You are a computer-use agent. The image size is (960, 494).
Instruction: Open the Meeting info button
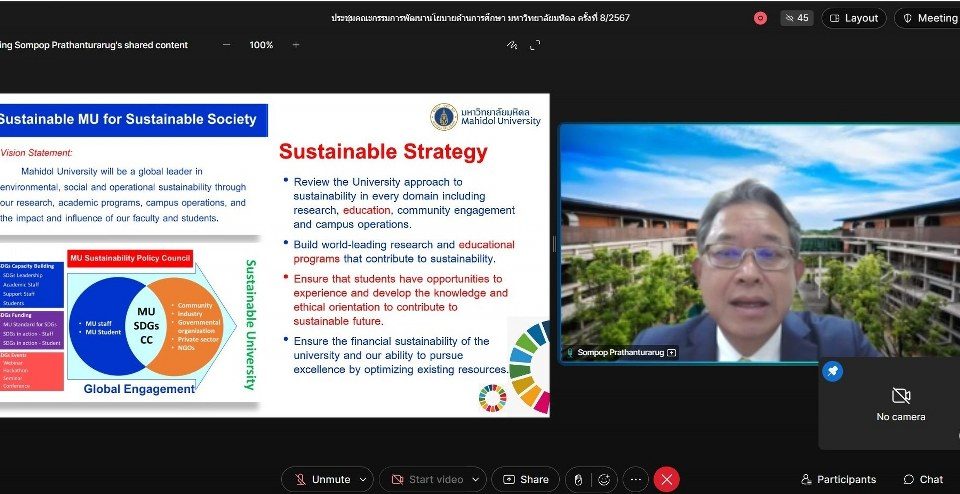point(929,18)
